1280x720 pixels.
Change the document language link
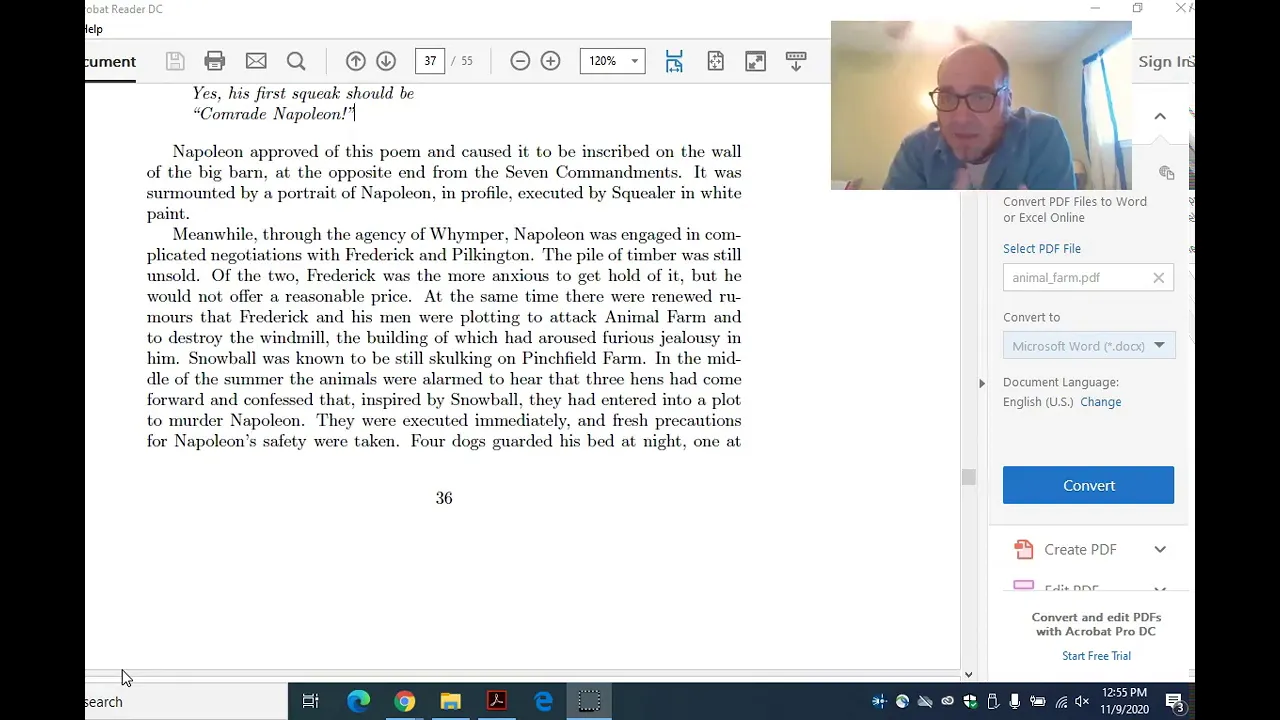pyautogui.click(x=1100, y=402)
